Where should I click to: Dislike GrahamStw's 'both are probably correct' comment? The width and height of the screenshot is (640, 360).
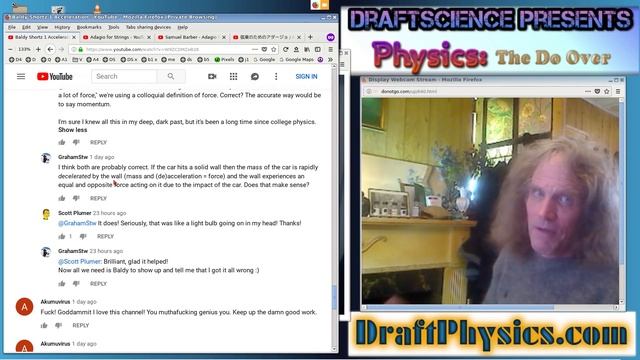pyautogui.click(x=76, y=198)
